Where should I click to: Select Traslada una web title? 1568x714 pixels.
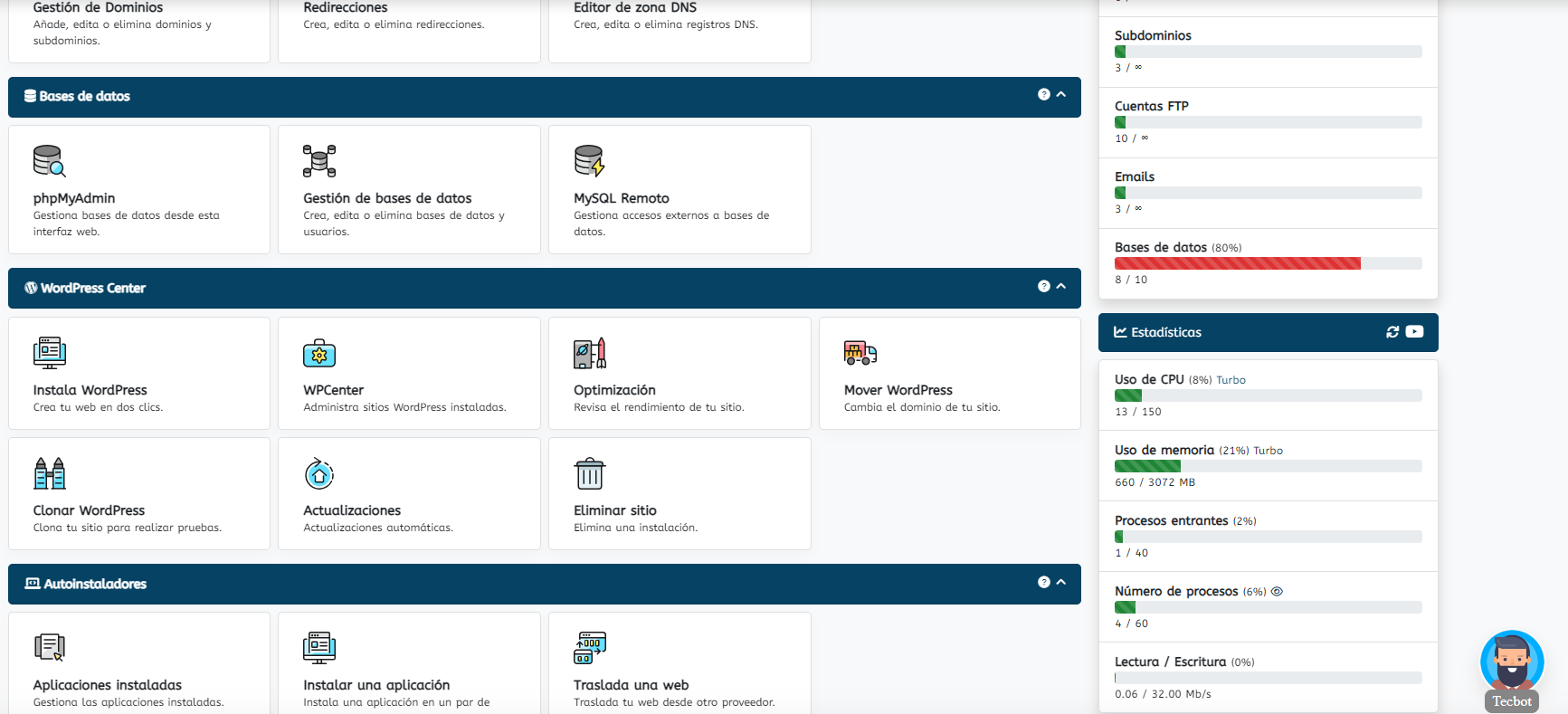coord(632,685)
